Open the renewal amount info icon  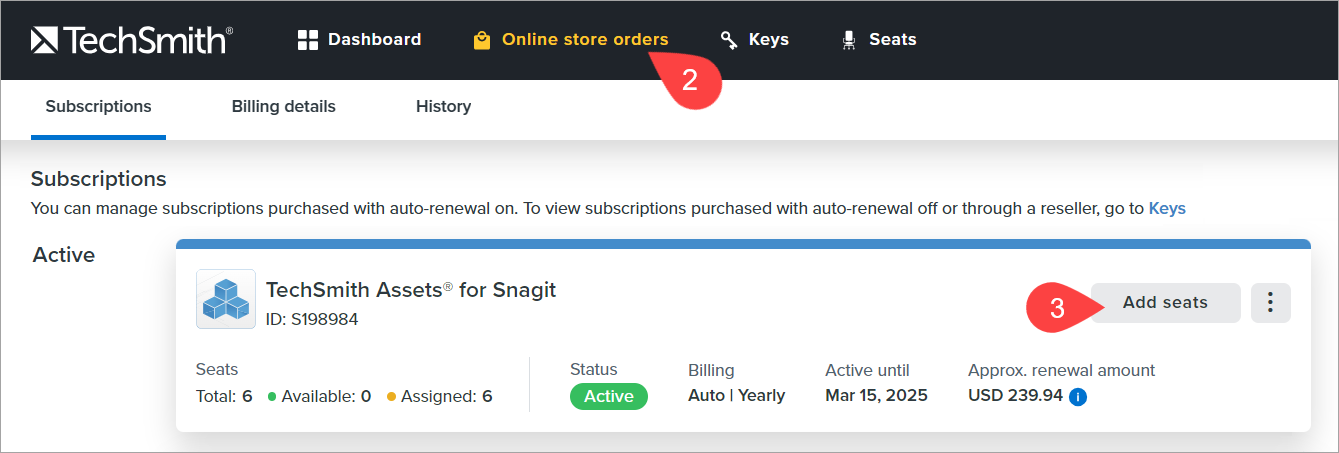tap(1078, 397)
